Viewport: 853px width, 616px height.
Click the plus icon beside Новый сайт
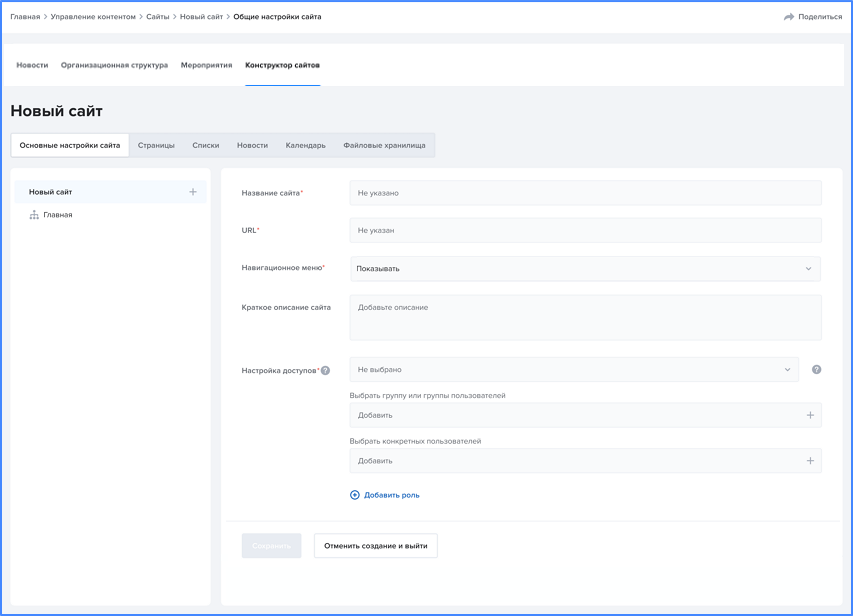pos(193,192)
